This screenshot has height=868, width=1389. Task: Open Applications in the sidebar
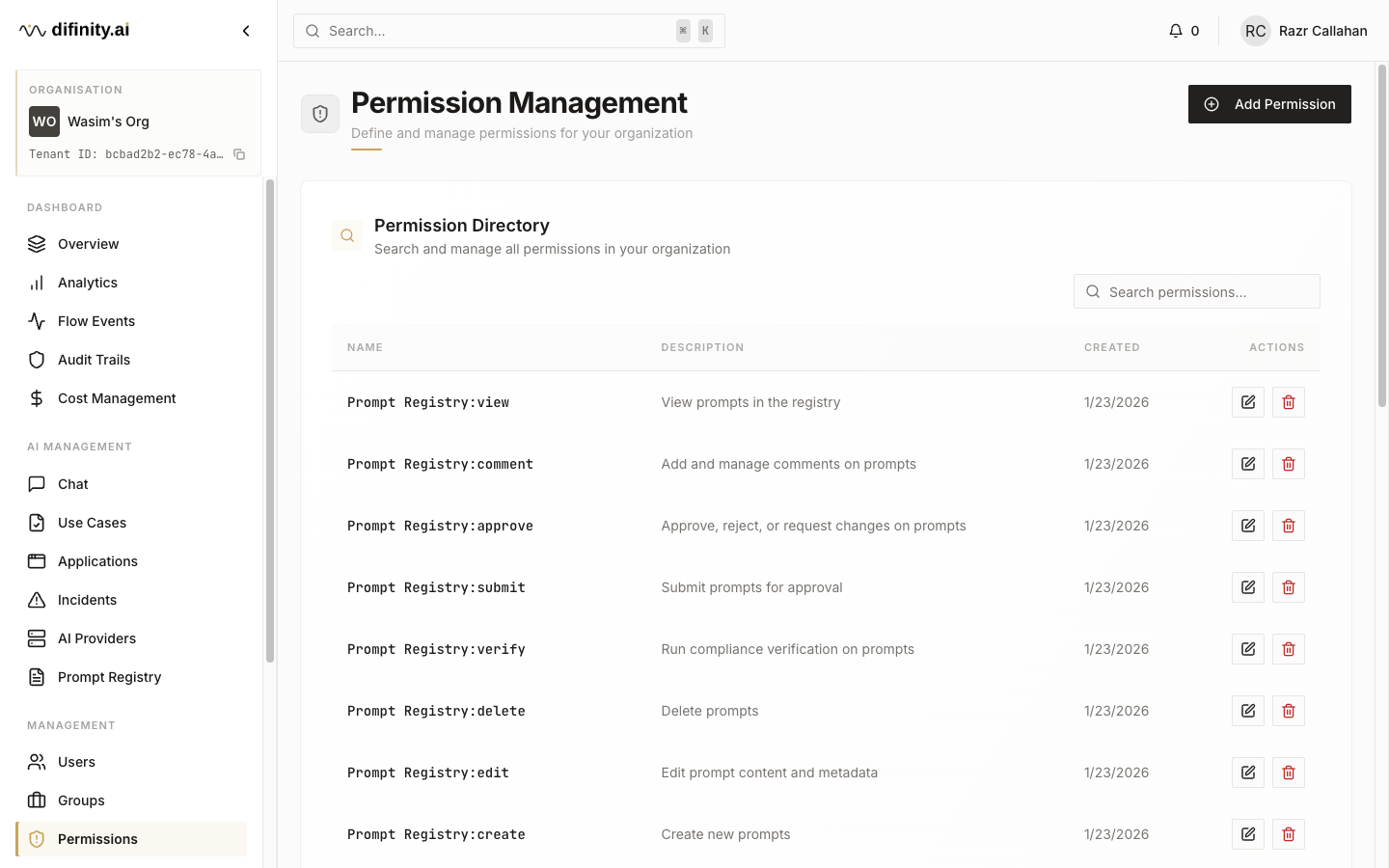point(131,561)
